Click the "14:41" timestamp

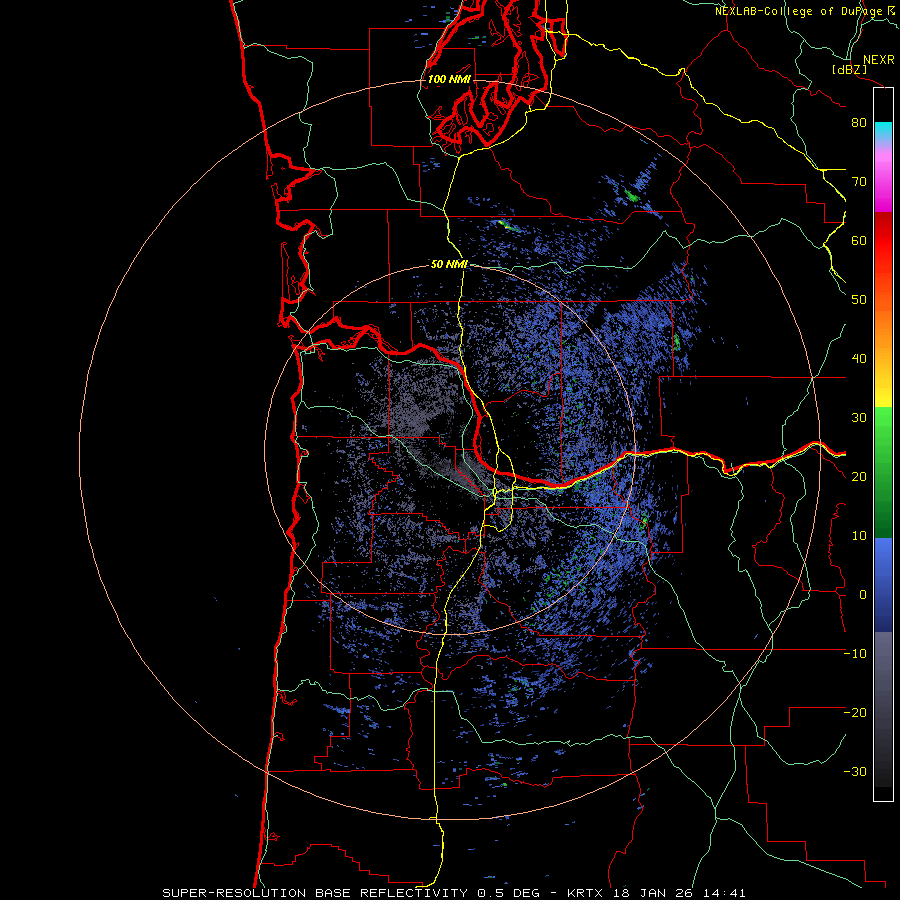pyautogui.click(x=722, y=893)
